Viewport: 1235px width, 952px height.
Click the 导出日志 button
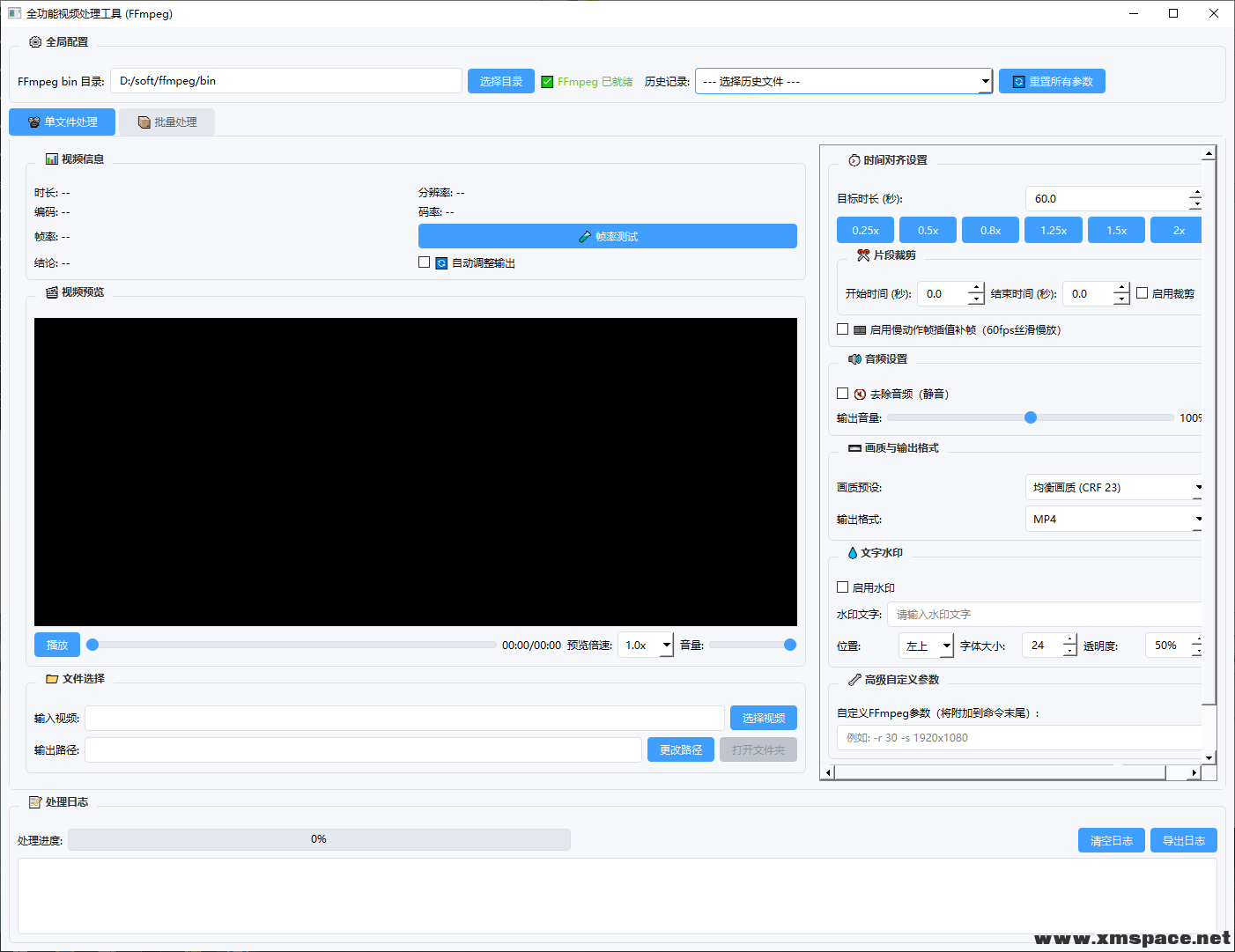(x=1184, y=840)
